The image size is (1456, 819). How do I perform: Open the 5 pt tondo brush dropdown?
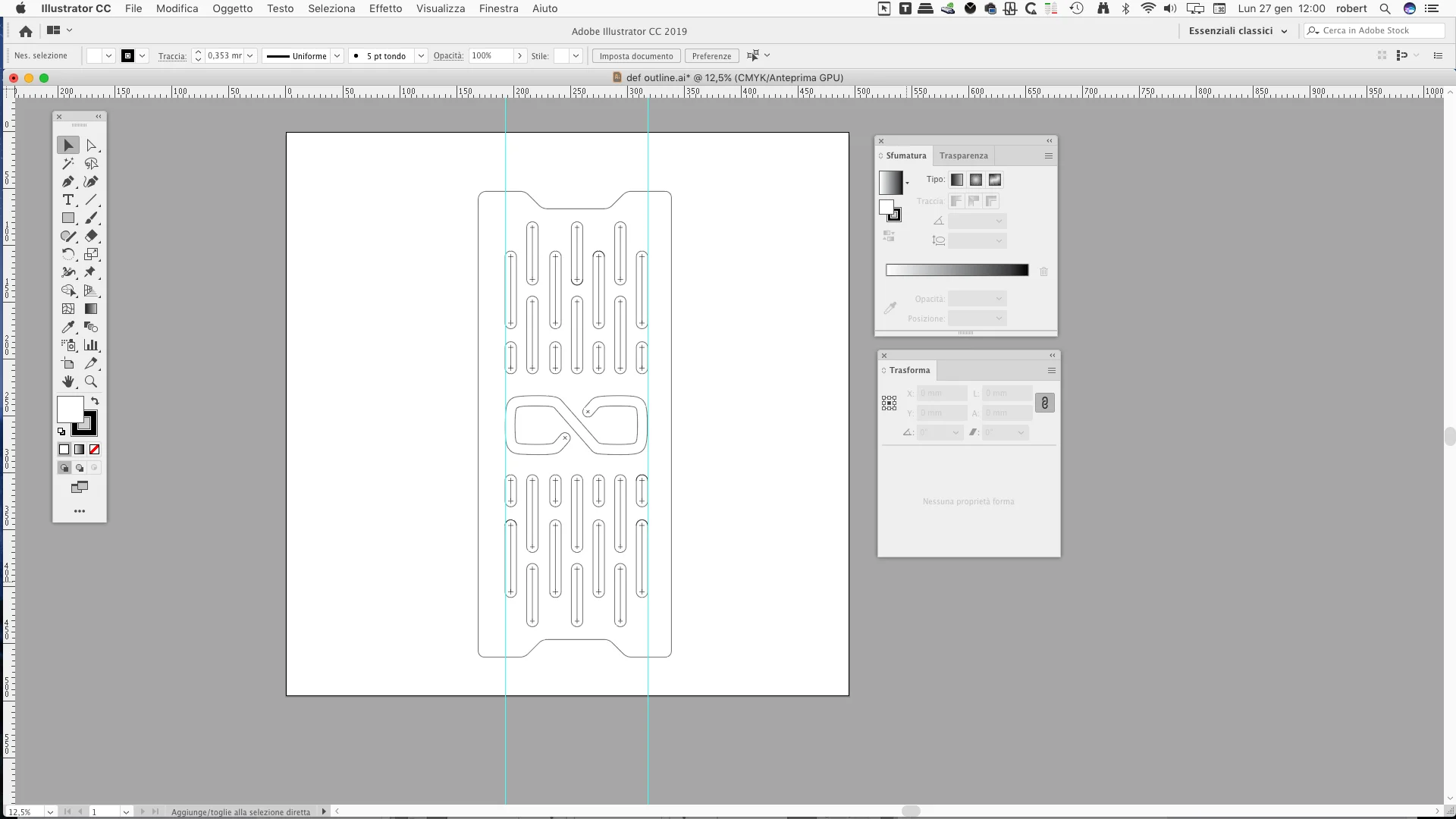[x=421, y=56]
